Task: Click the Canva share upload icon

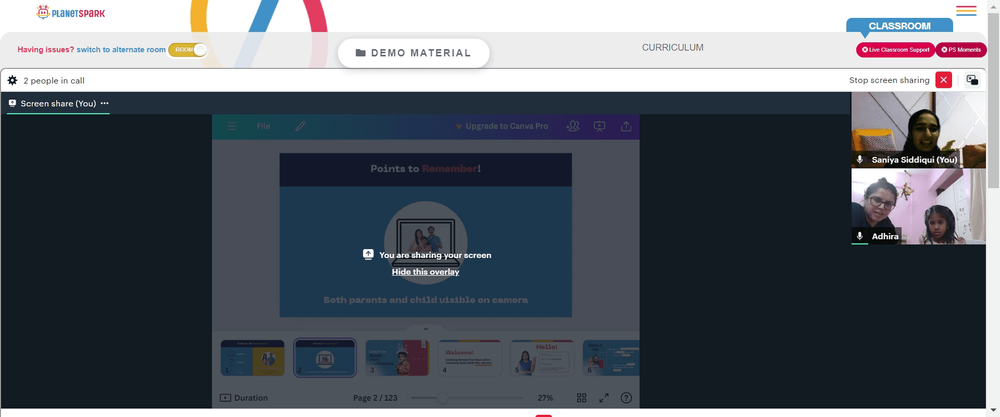Action: pyautogui.click(x=626, y=126)
